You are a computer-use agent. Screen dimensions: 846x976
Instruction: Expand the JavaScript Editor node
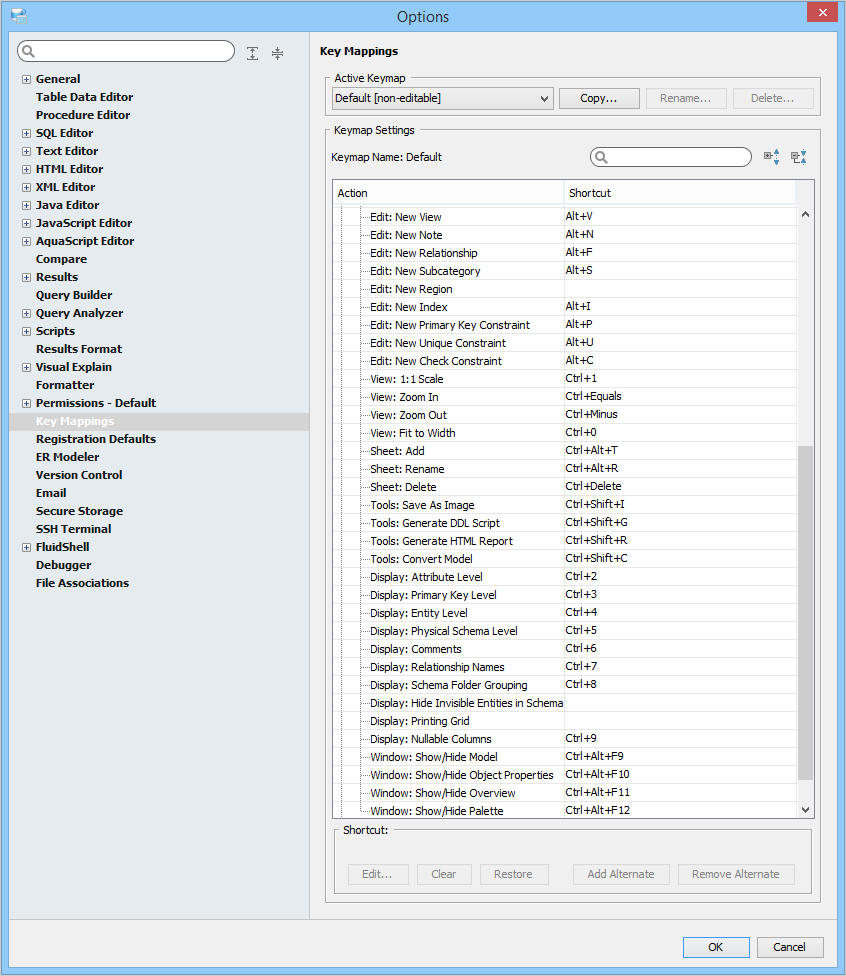[26, 223]
